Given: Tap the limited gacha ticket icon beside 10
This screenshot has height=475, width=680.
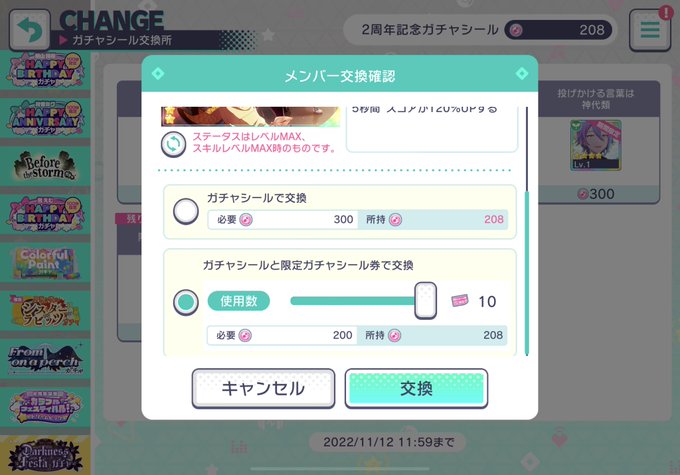Looking at the screenshot, I should [x=460, y=301].
